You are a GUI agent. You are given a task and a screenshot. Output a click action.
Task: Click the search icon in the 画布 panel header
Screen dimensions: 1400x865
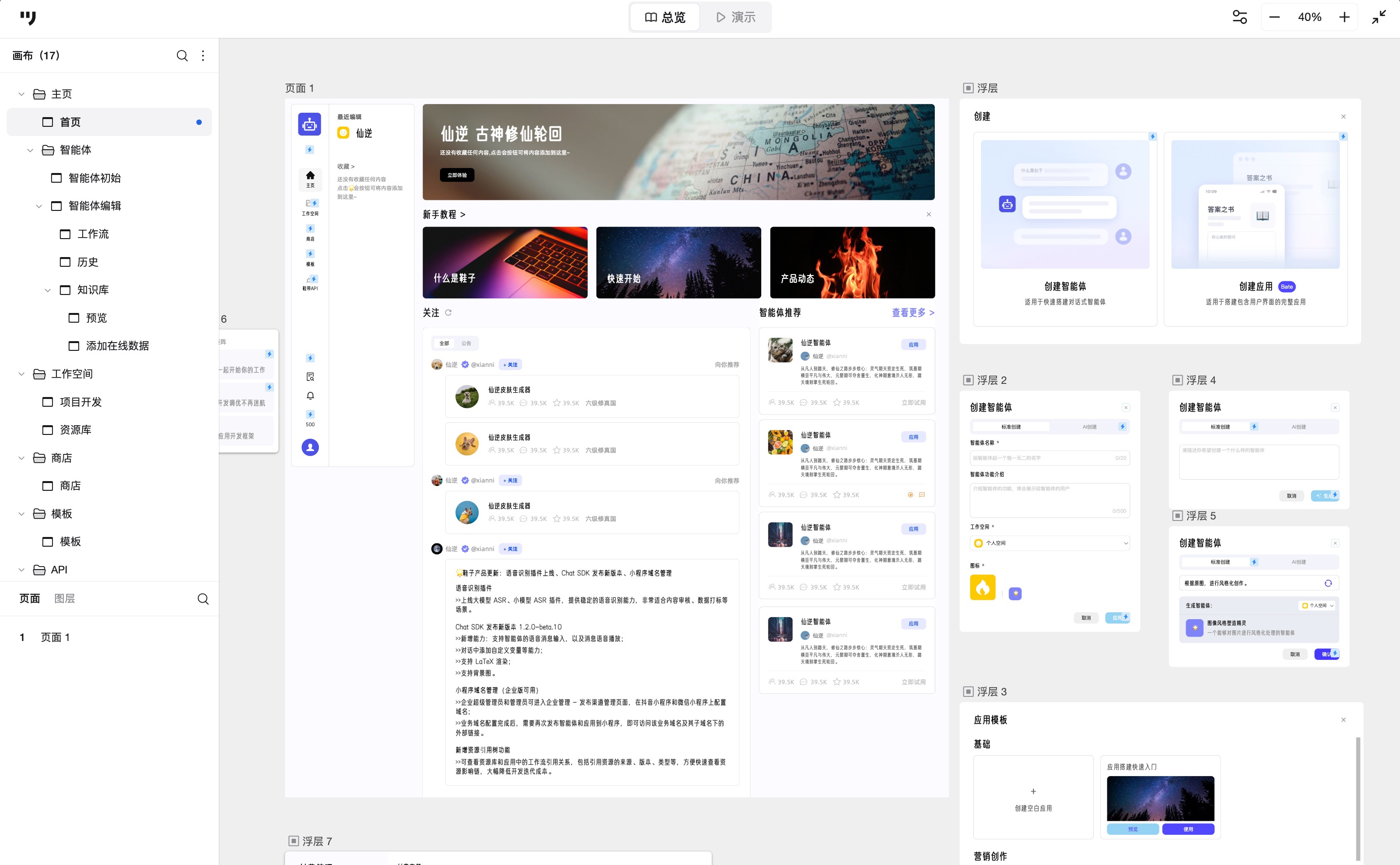point(182,55)
